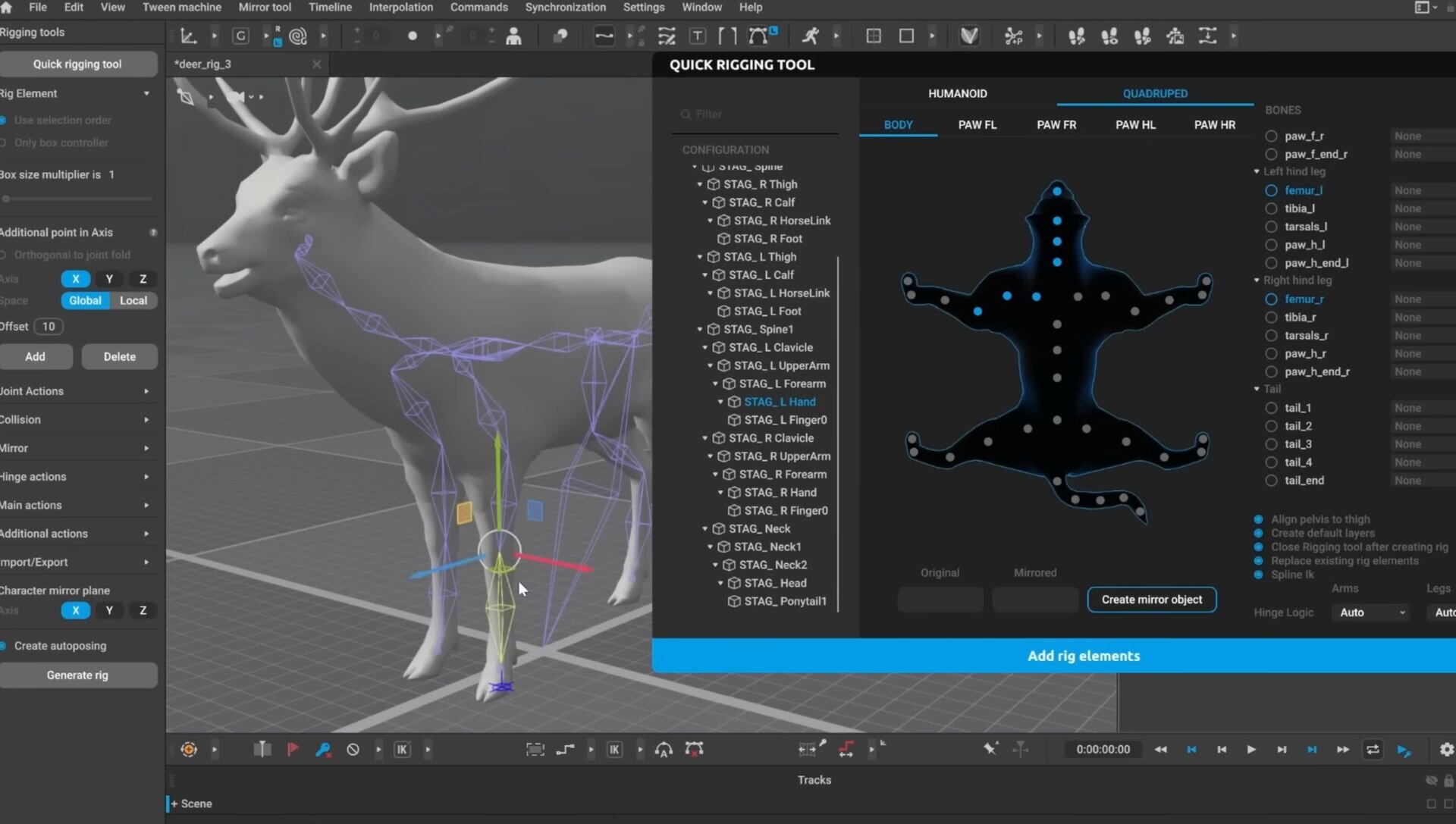
Task: Enable Create autoposing option
Action: pos(4,646)
